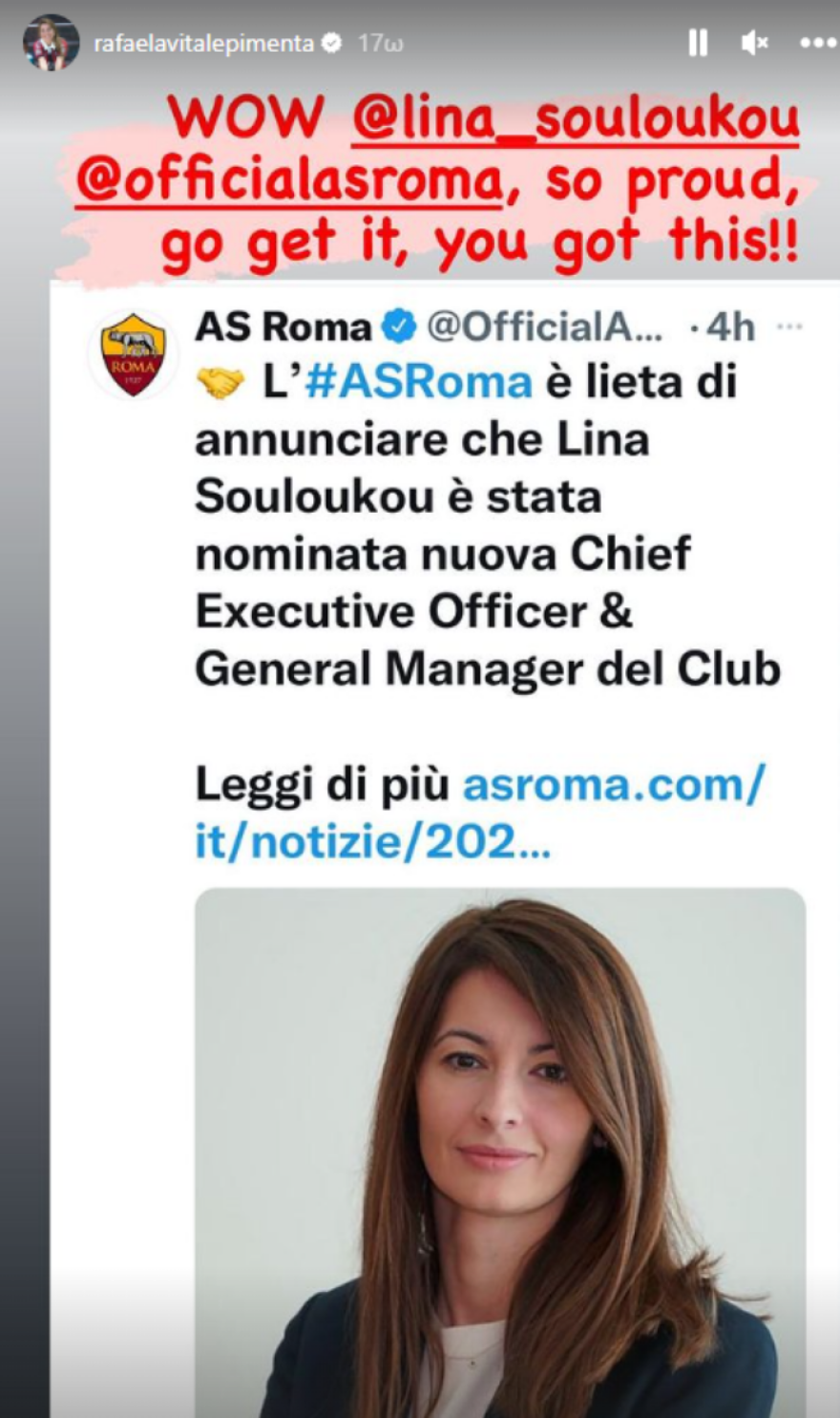Screen dimensions: 840x1418
Task: Open the story more options menu
Action: coord(817,43)
